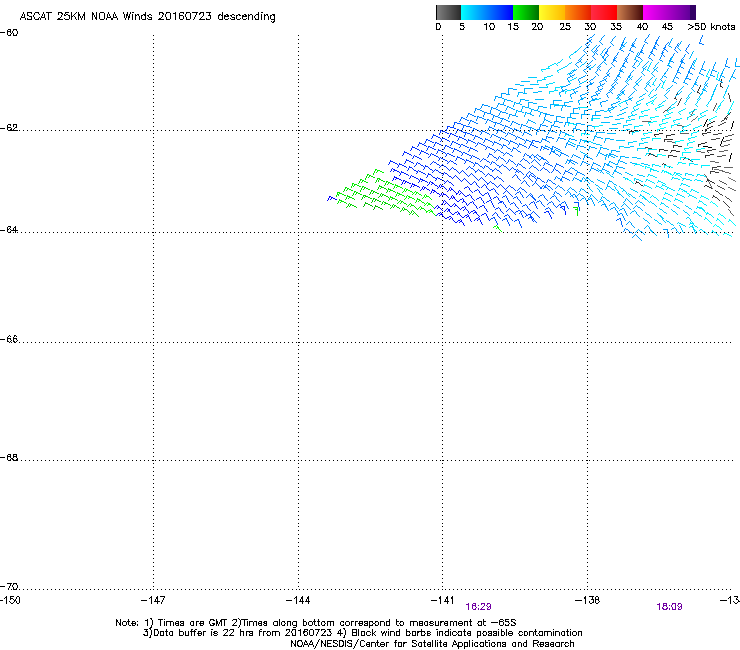Click the latitude label '-60'
This screenshot has height=650, width=740.
(x=9, y=33)
